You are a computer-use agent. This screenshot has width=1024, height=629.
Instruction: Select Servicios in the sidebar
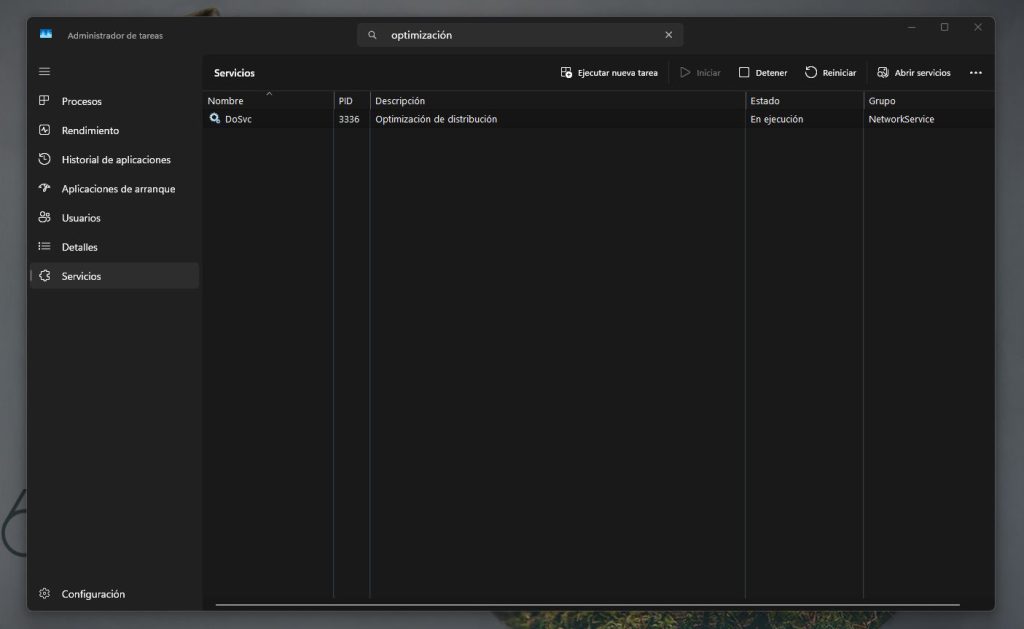pos(80,276)
